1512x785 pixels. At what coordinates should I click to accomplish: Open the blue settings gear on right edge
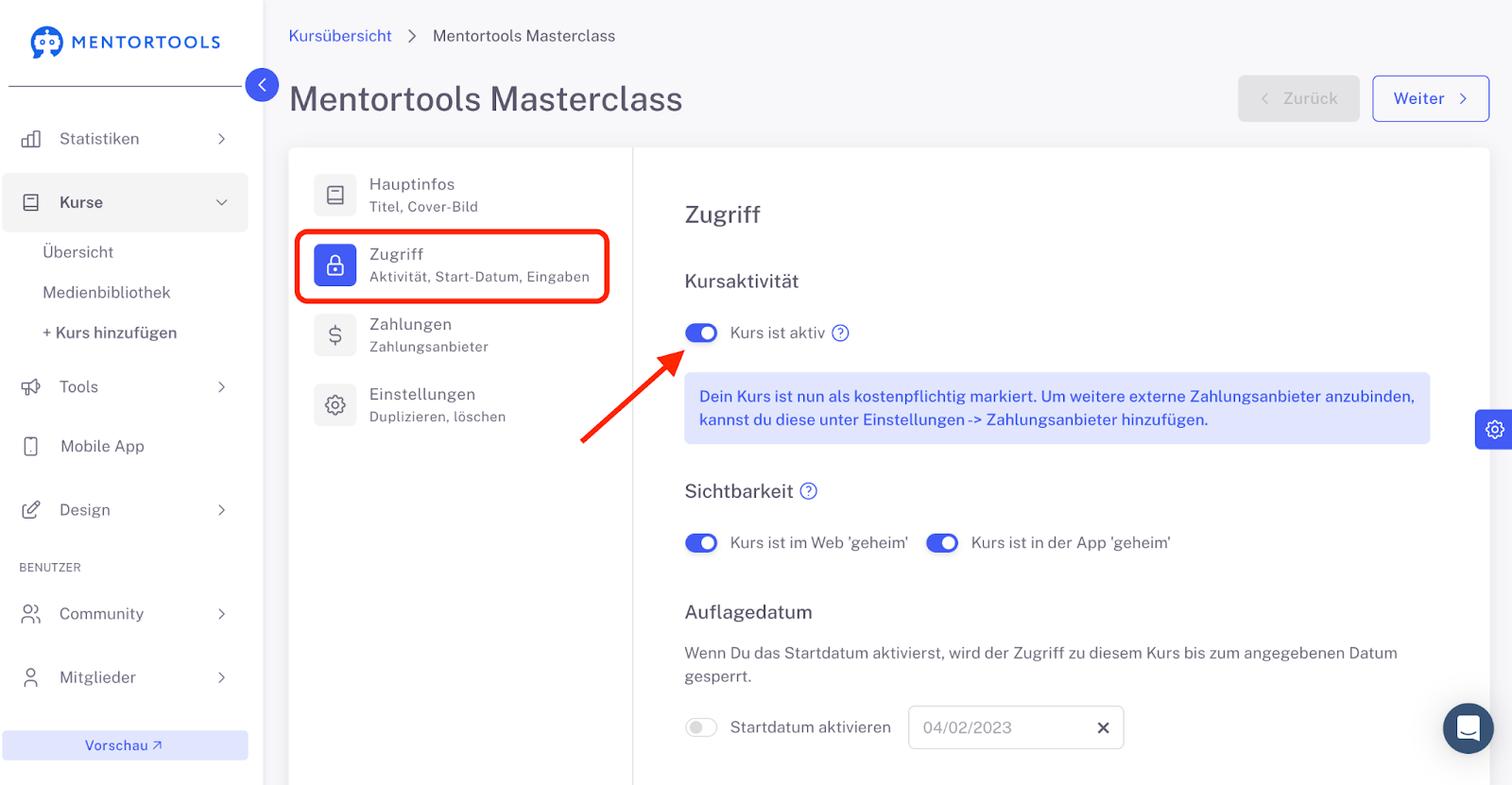click(x=1494, y=430)
